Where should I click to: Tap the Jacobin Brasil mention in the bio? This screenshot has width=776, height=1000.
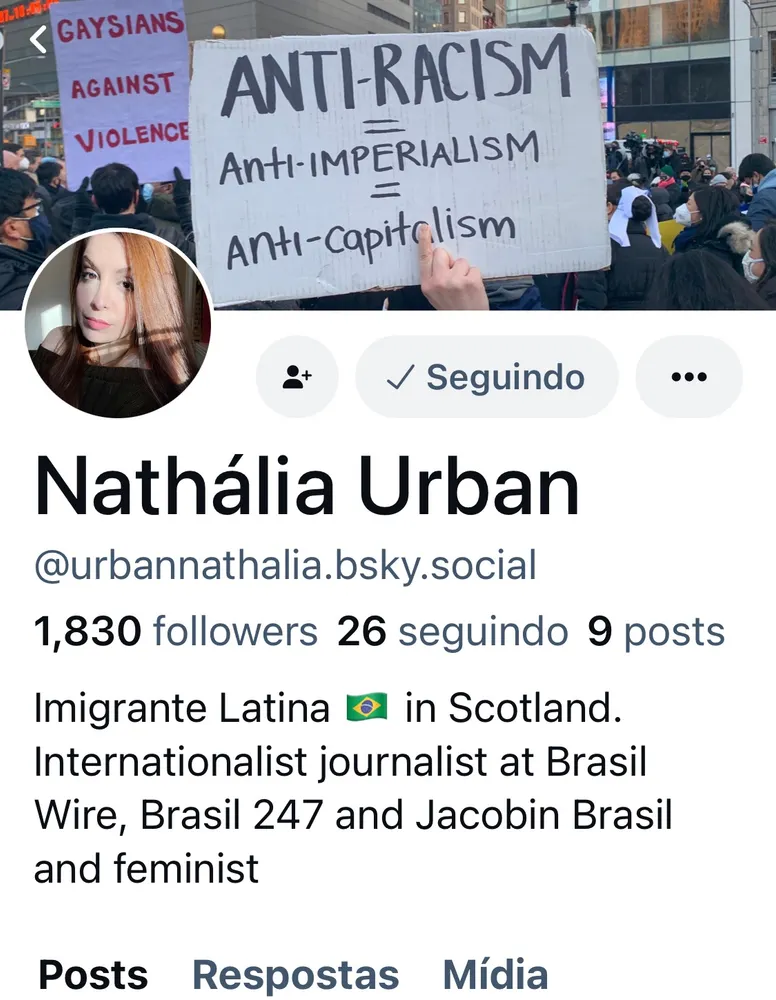tap(545, 815)
